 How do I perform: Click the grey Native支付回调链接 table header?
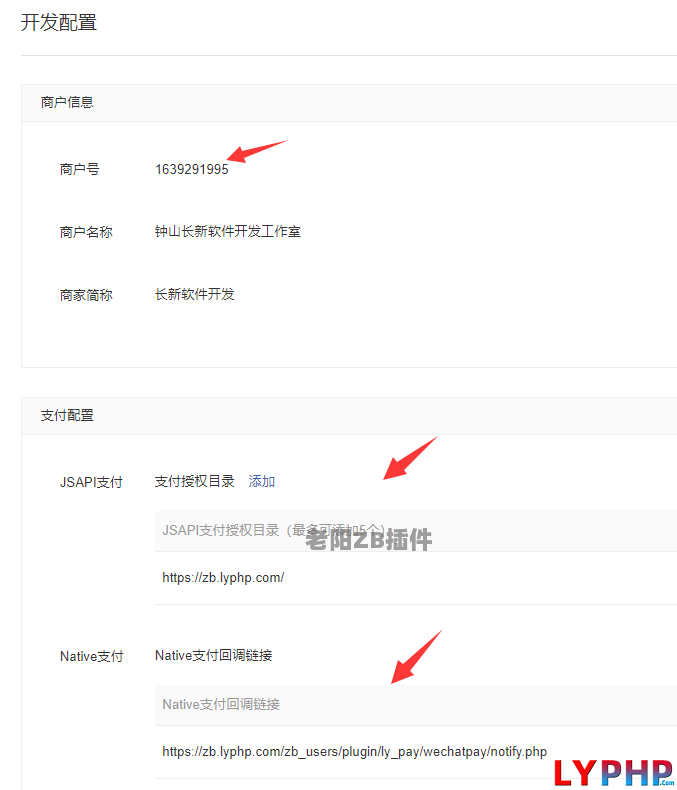221,704
